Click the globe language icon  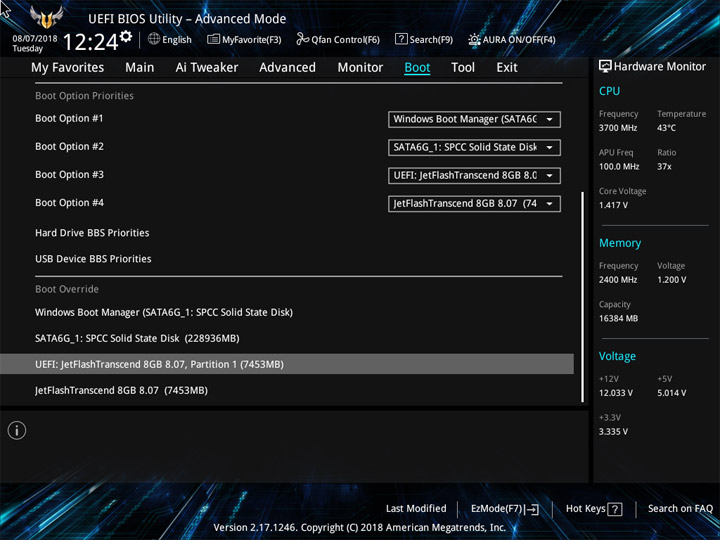154,39
